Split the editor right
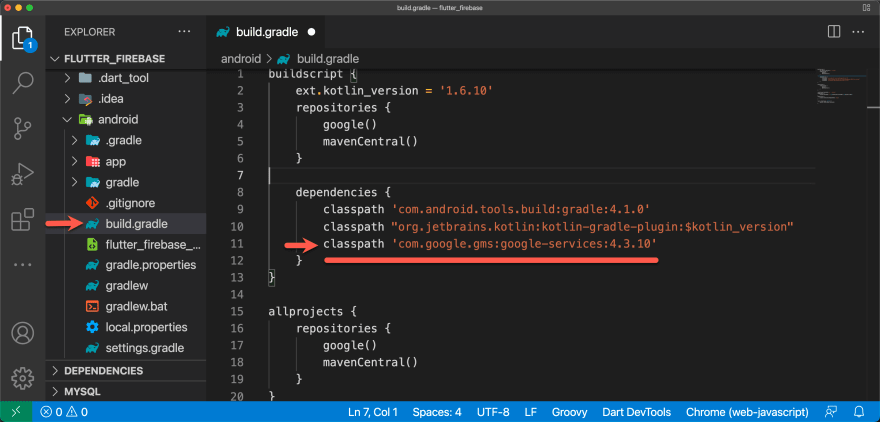 [x=833, y=32]
